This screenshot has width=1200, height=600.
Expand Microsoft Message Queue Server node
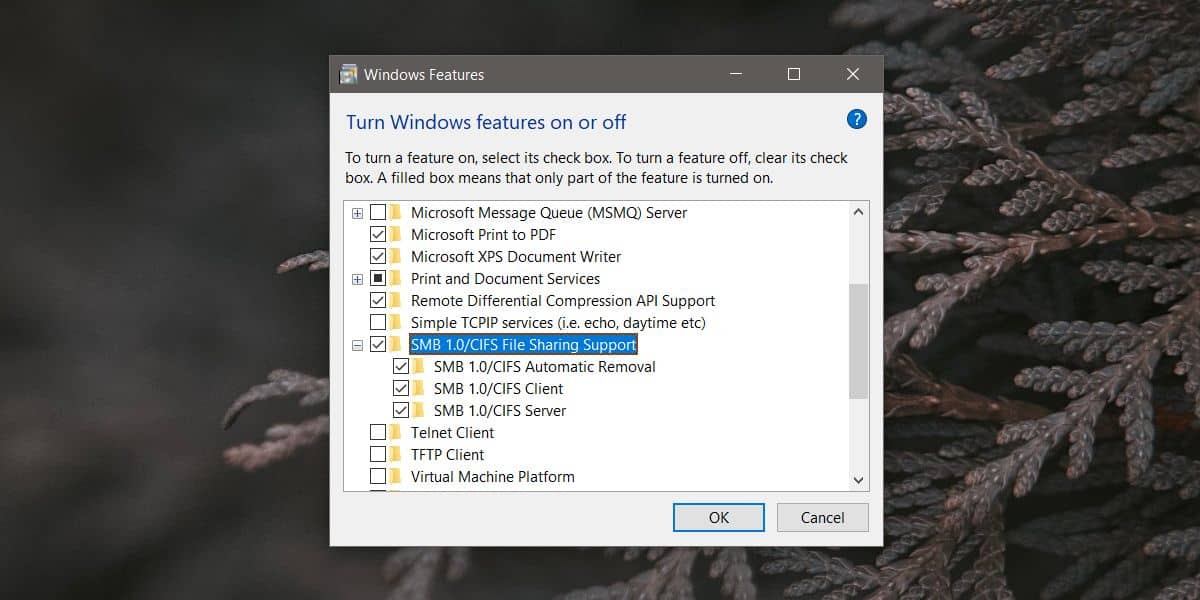click(x=358, y=213)
